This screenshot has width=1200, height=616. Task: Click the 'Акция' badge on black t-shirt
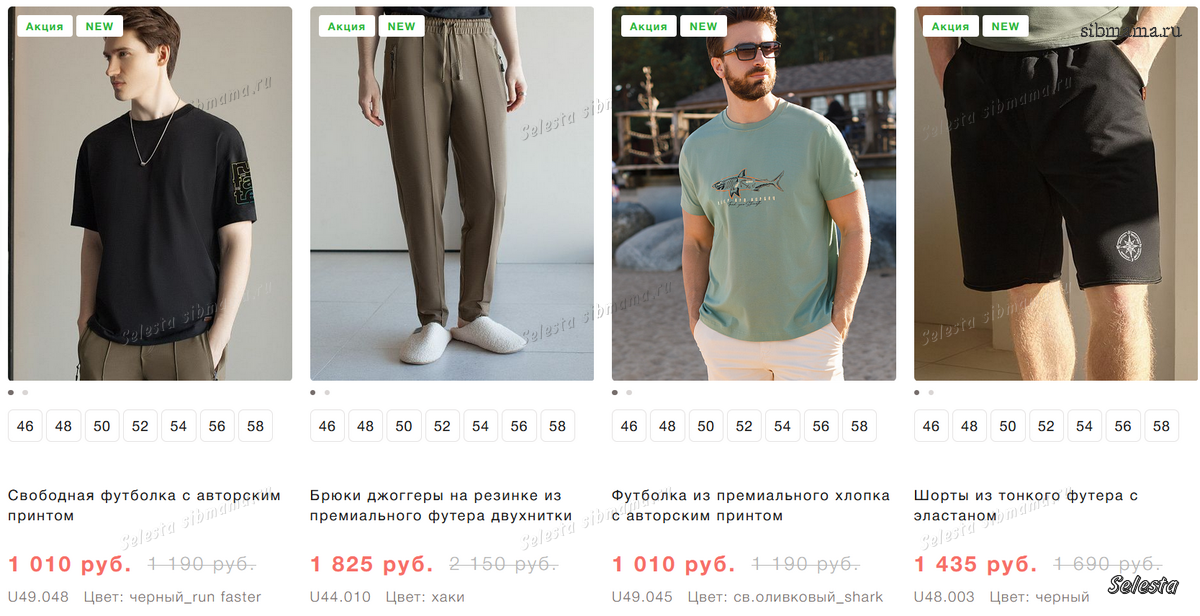coord(44,26)
